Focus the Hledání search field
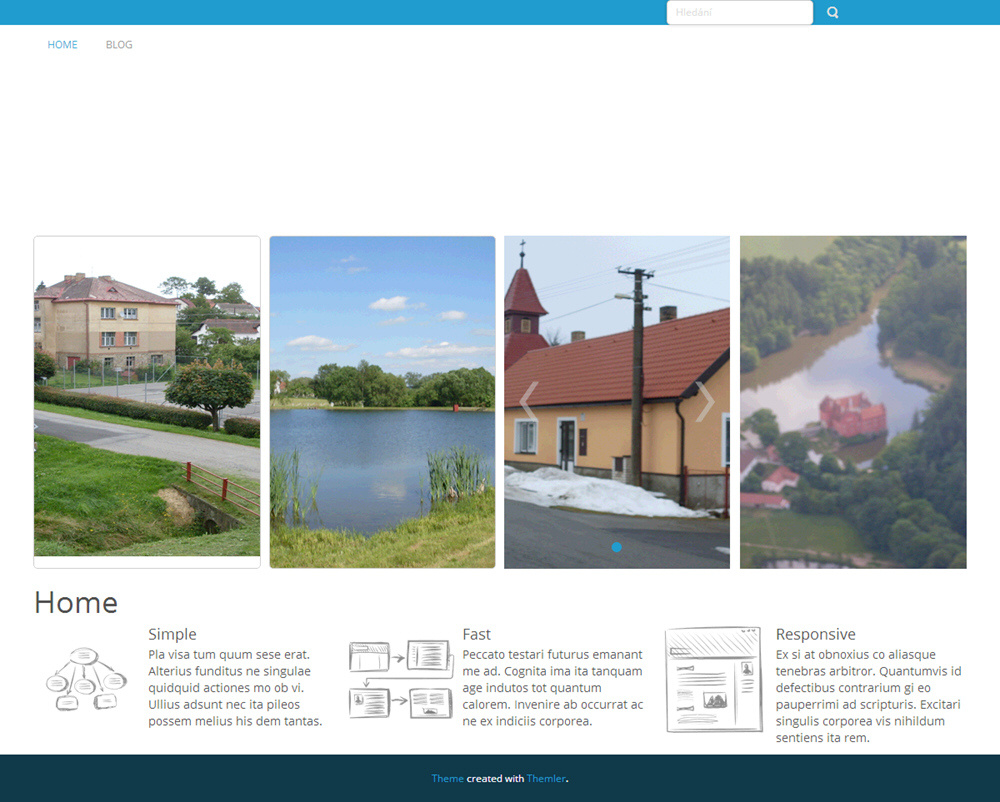 (x=739, y=13)
